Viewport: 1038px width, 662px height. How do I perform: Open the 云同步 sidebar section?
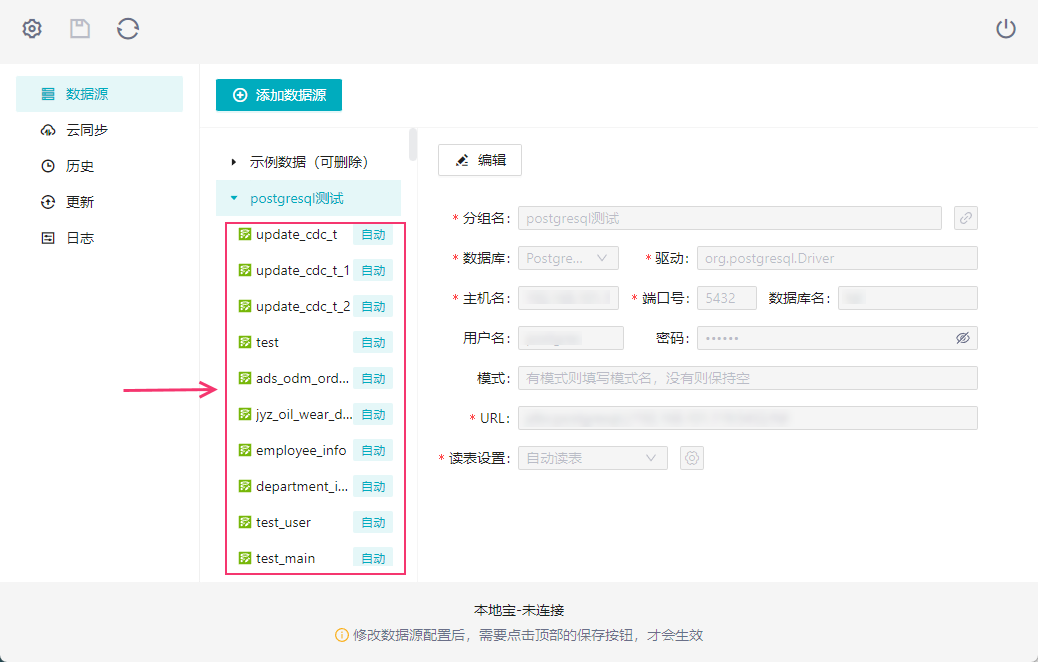[99, 130]
